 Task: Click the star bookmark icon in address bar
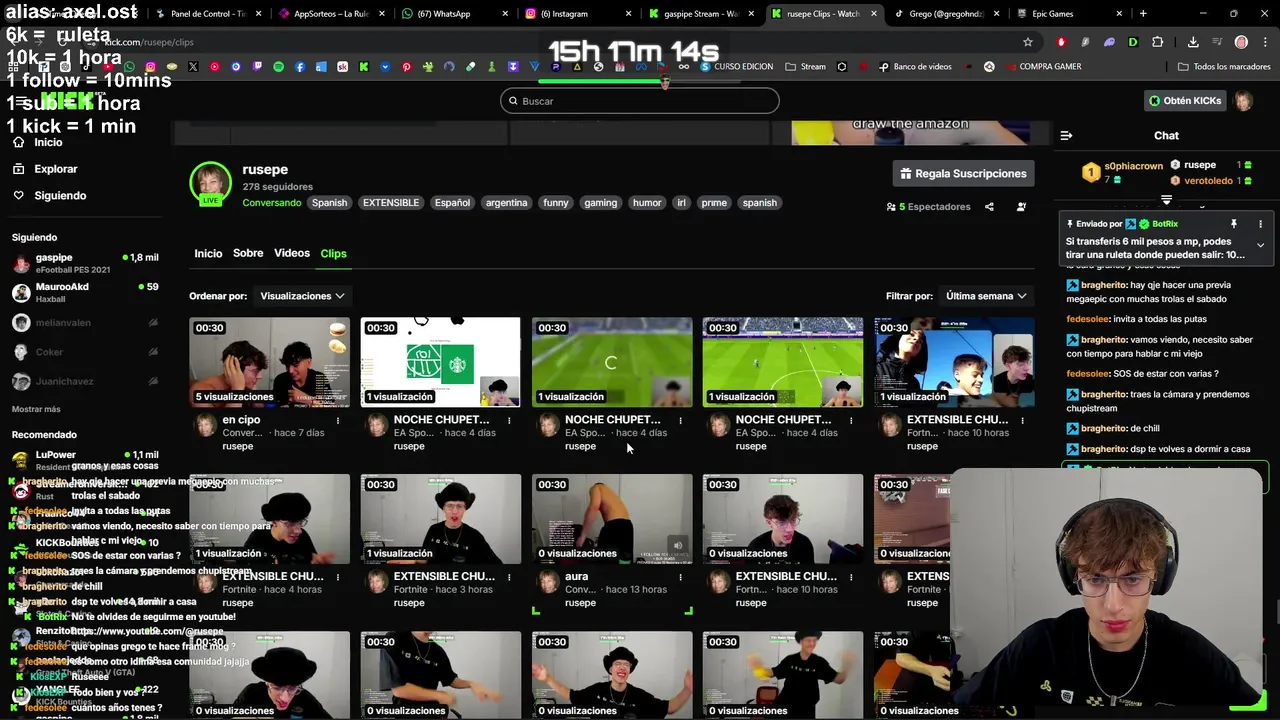click(x=1027, y=42)
